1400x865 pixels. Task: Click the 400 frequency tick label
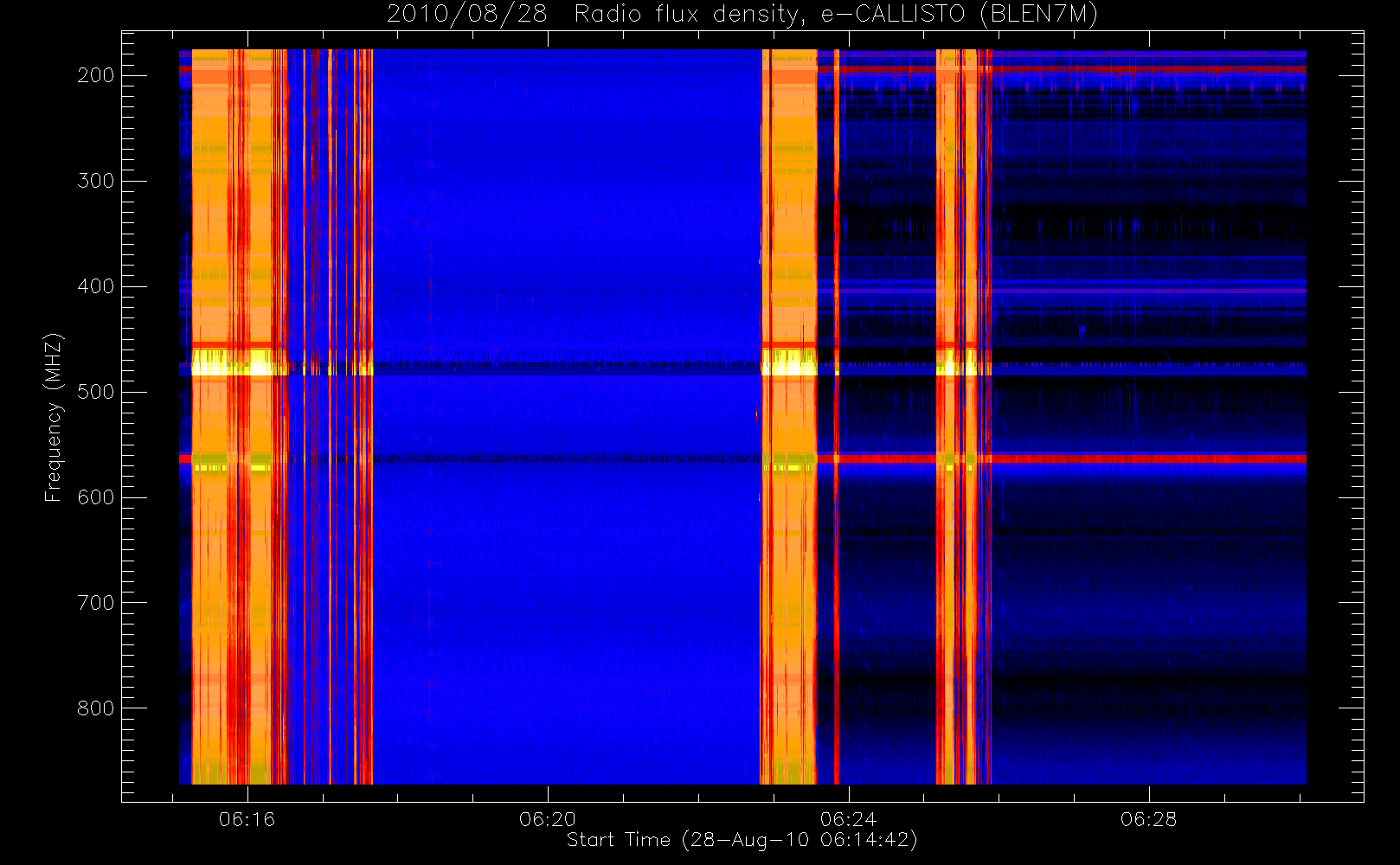[x=96, y=286]
